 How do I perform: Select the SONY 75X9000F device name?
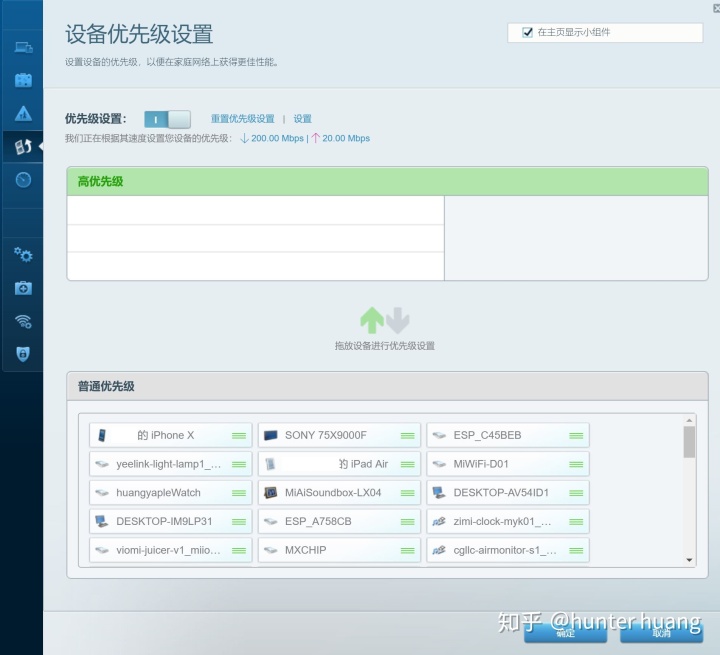pos(326,435)
